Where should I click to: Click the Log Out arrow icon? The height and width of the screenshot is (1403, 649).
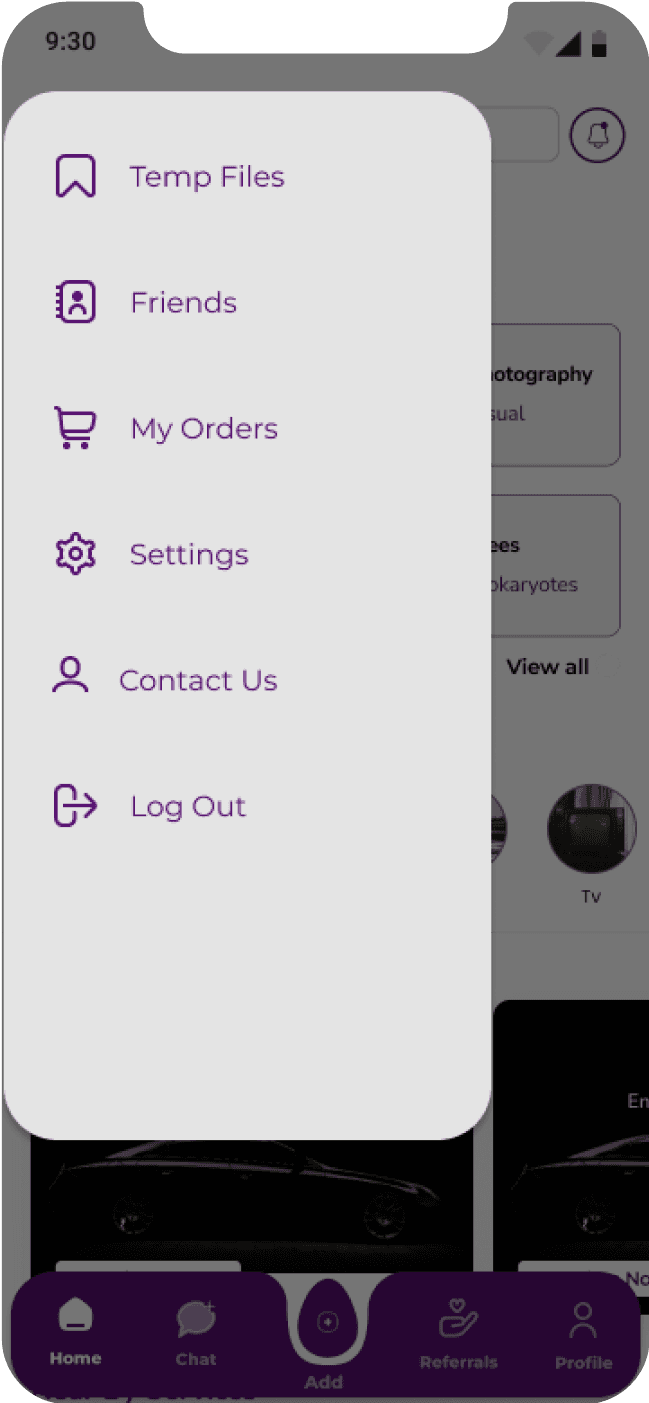[x=75, y=806]
